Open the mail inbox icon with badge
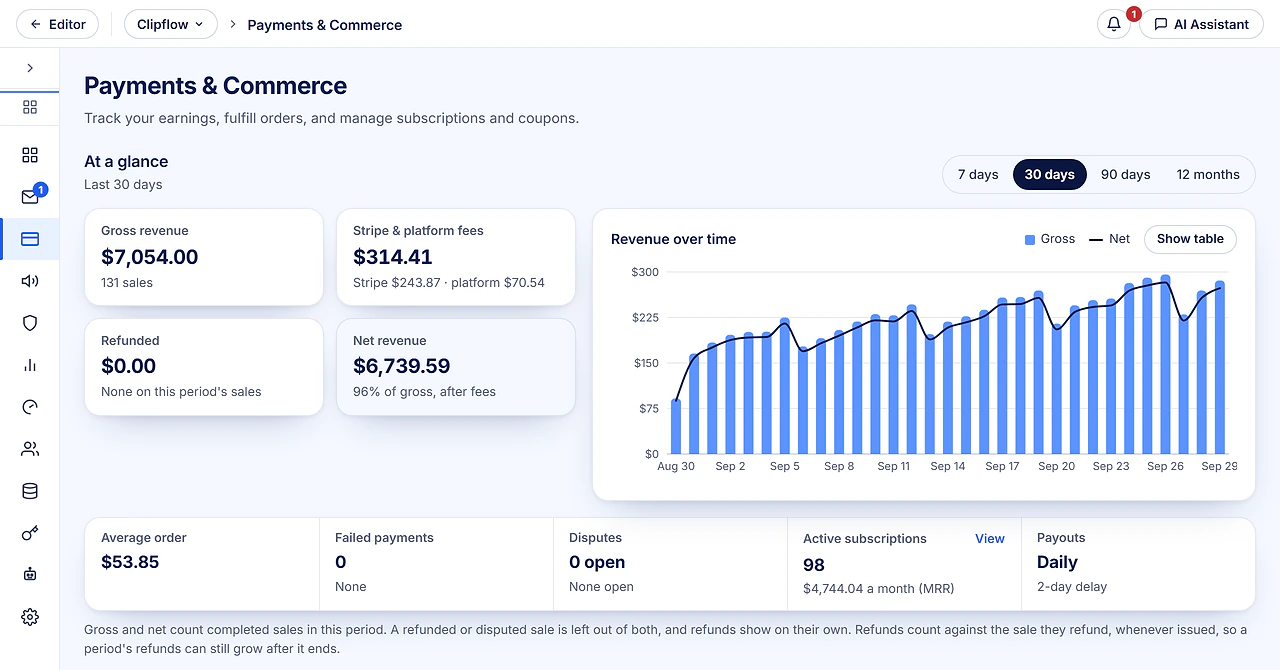Image resolution: width=1280 pixels, height=670 pixels. point(30,197)
